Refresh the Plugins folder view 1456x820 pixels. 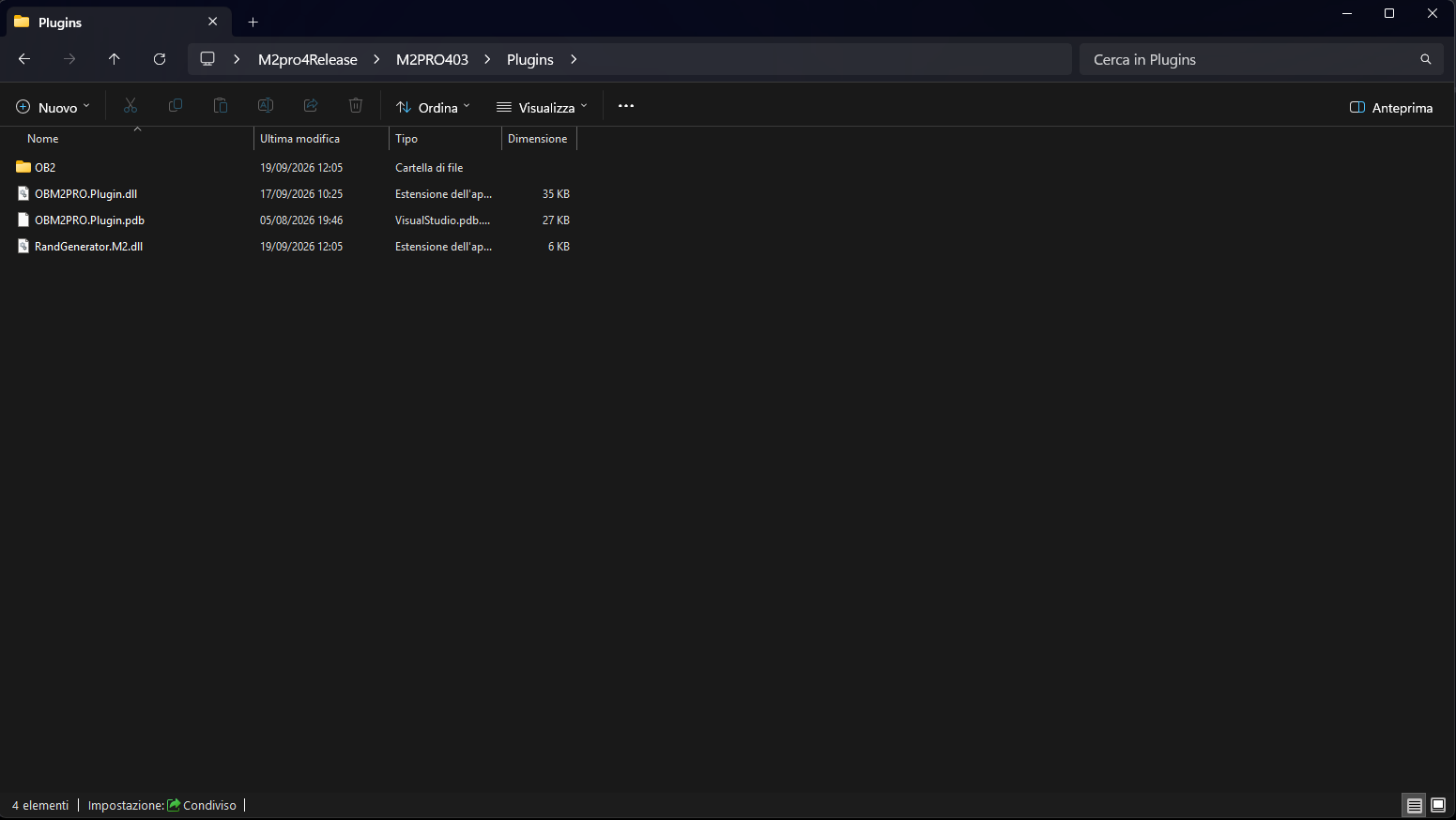pyautogui.click(x=160, y=59)
